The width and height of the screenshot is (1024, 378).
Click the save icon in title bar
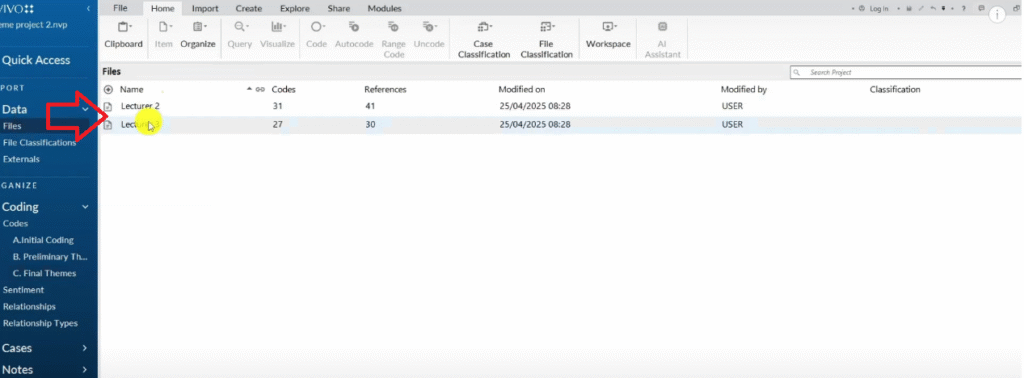tap(910, 8)
